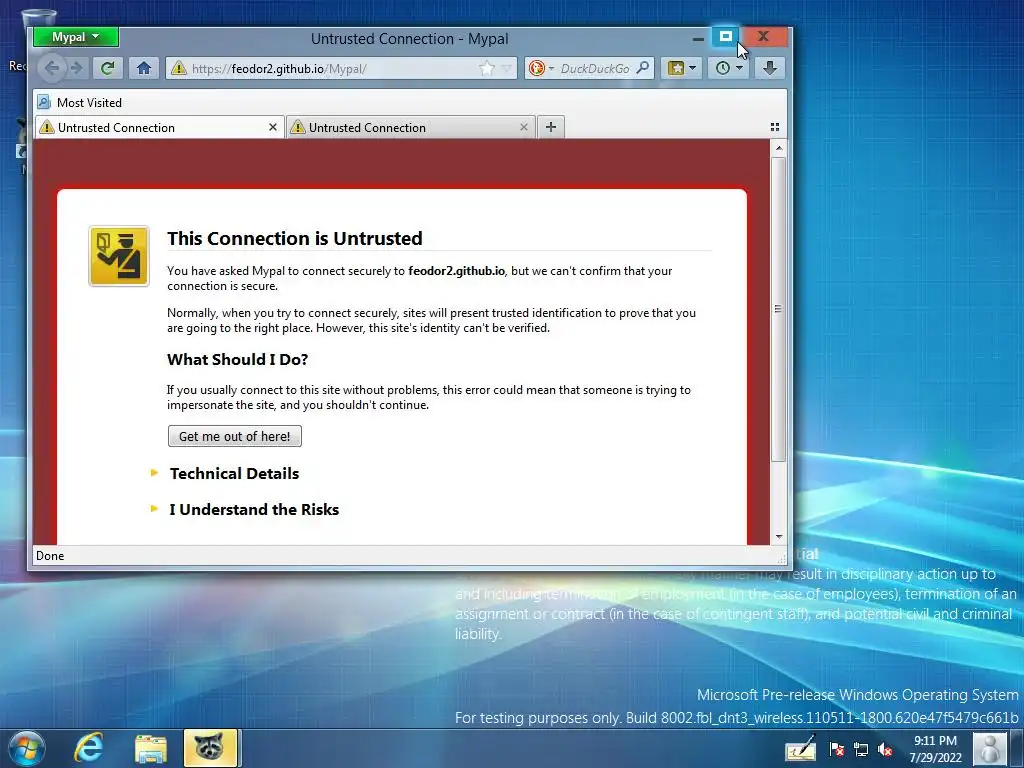The image size is (1024, 768).
Task: Open the Bookmarks menu button
Action: pos(681,68)
